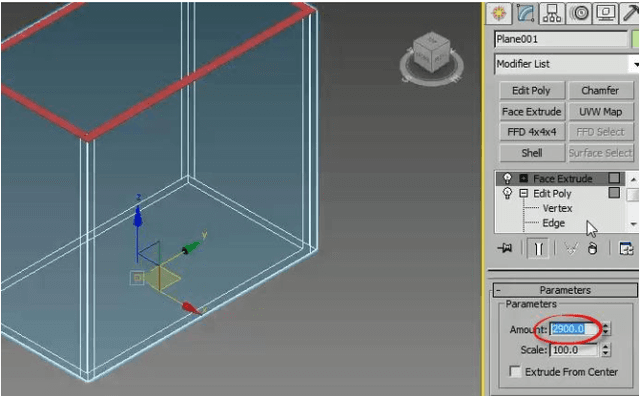Open the Motion panel tab

(579, 13)
